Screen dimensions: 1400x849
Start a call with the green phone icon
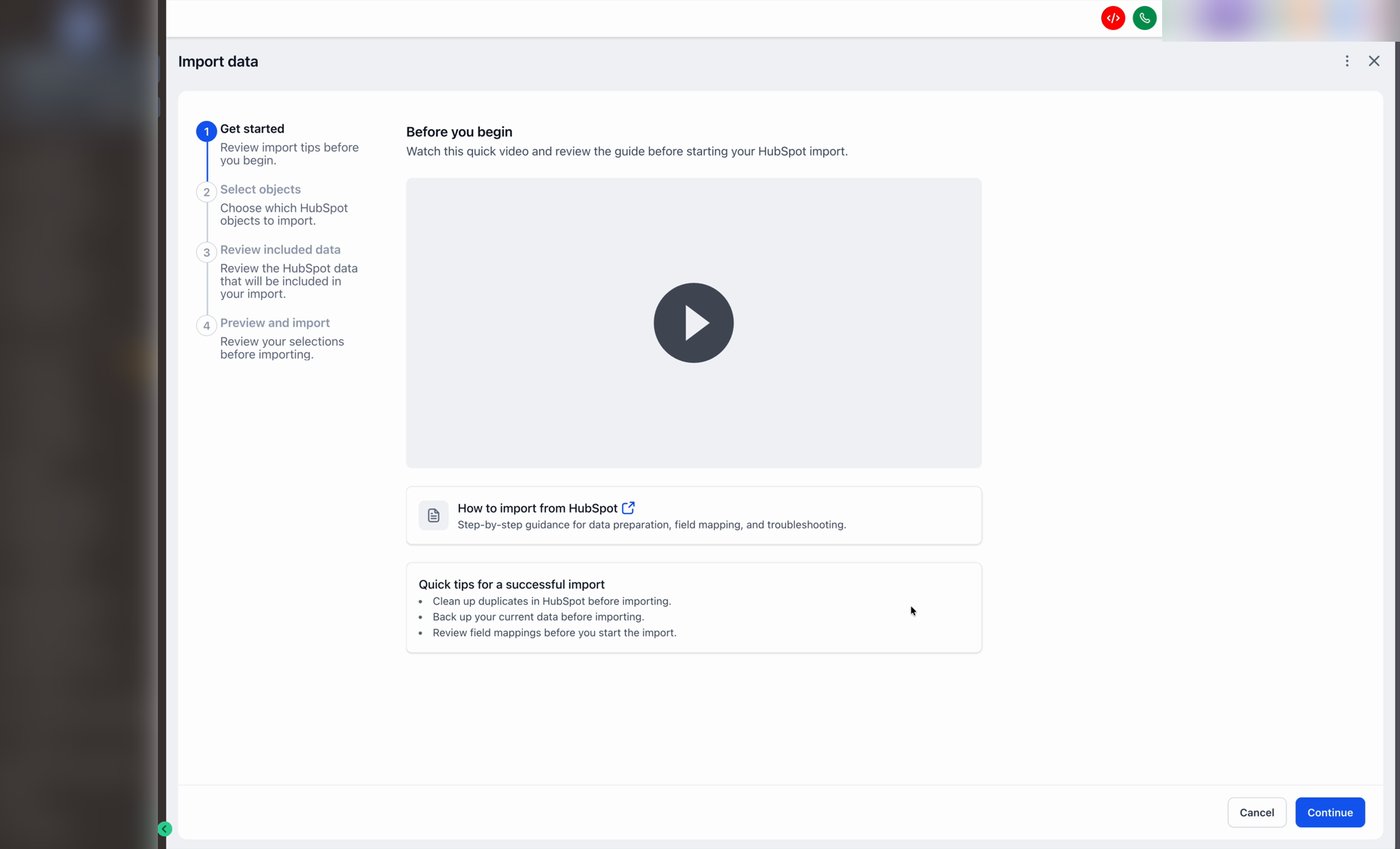tap(1144, 17)
